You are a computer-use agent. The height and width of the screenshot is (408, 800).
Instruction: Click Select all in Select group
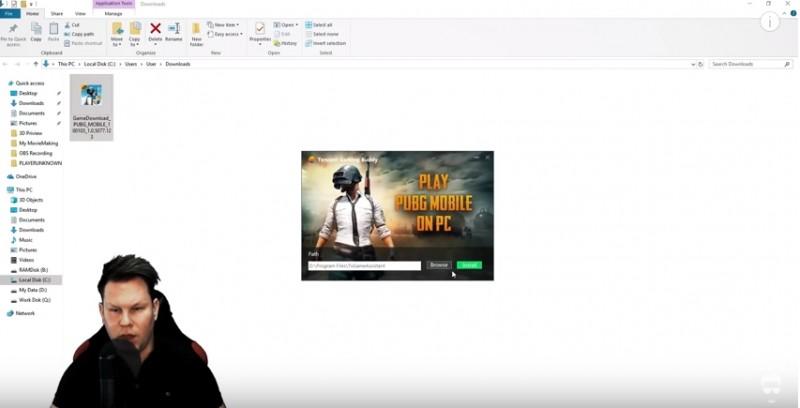319,24
